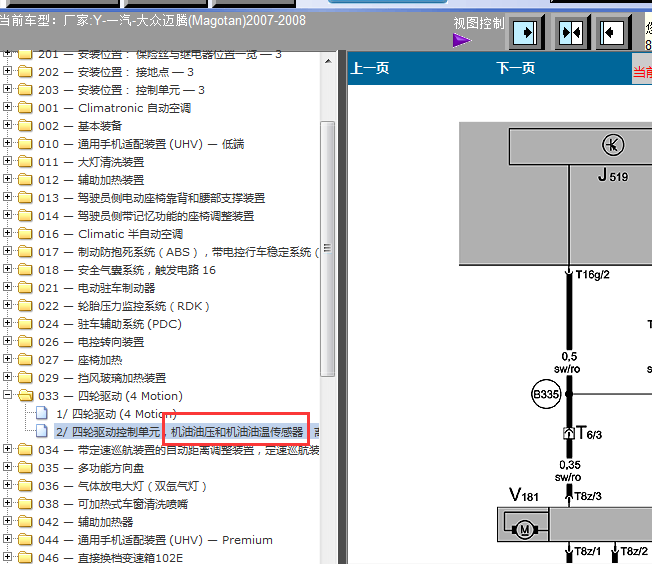Select 029 挡风玻璃加热装置
652x564 pixels.
[102, 378]
